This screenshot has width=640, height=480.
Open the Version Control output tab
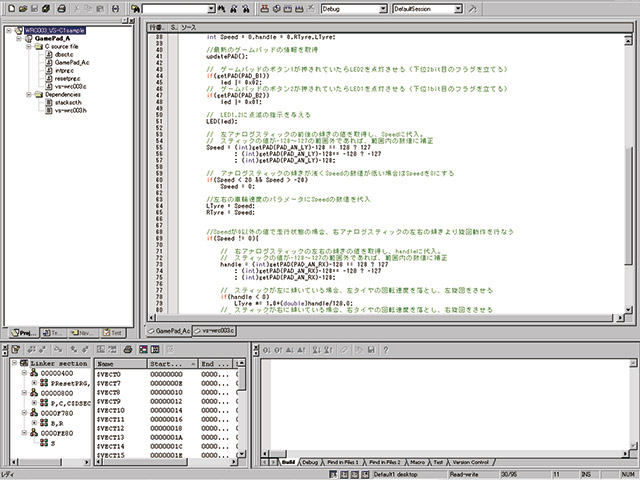tap(470, 462)
